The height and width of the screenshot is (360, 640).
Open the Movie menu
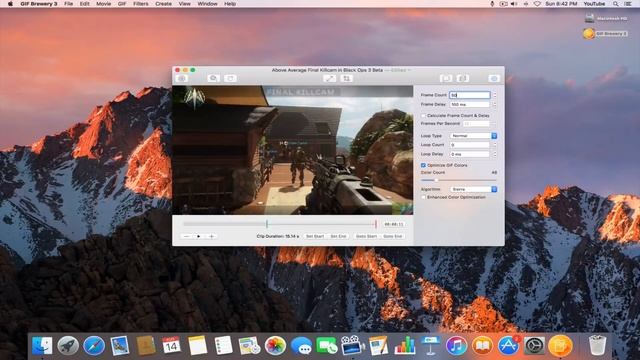click(104, 4)
